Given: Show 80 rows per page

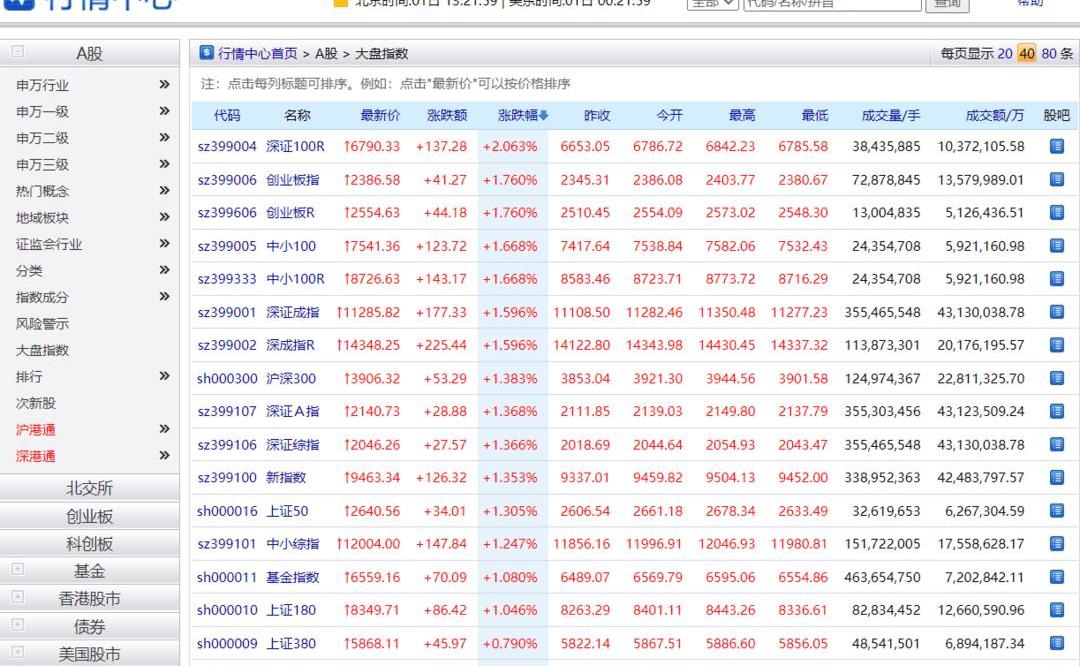Looking at the screenshot, I should point(1049,53).
